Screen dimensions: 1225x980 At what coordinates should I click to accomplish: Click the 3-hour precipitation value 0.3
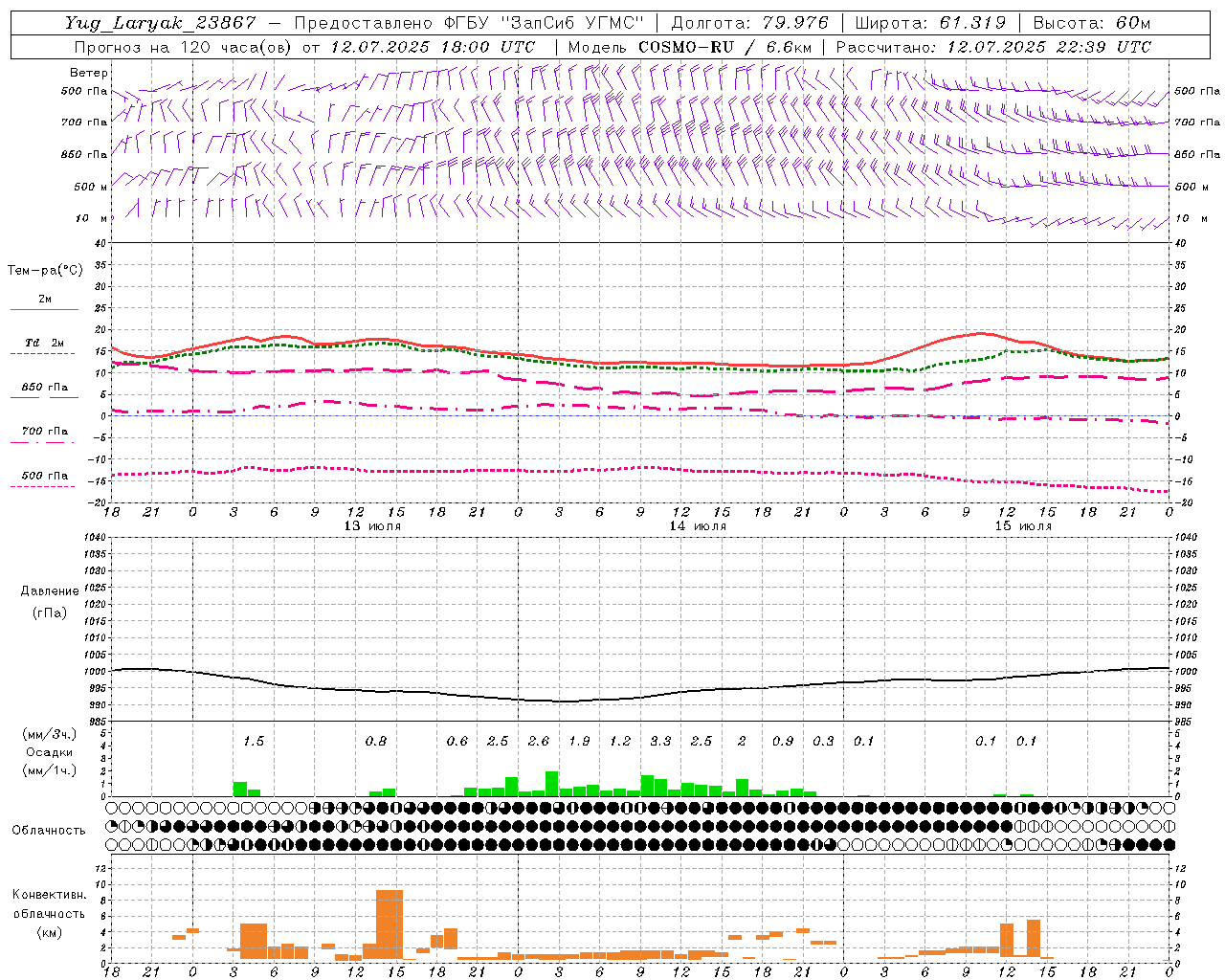pyautogui.click(x=823, y=742)
